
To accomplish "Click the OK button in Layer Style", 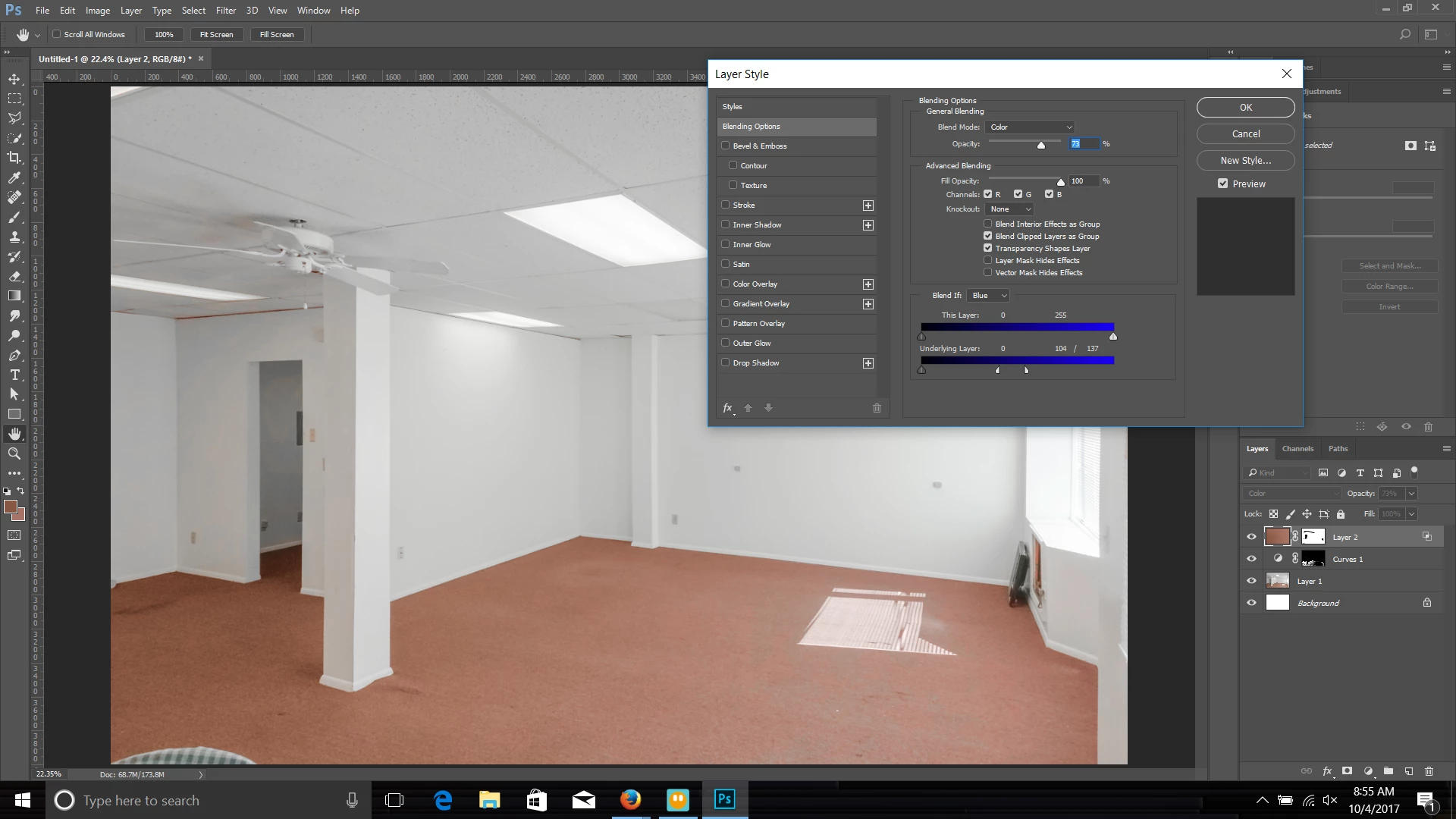I will coord(1245,108).
